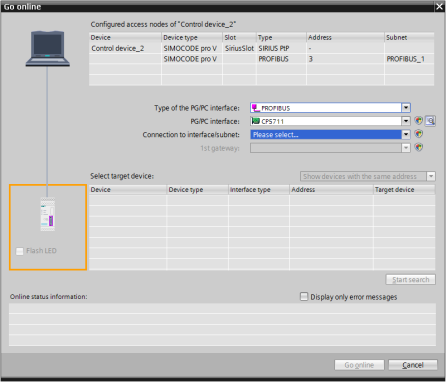Click Target device column header
The height and width of the screenshot is (382, 446).
[x=404, y=190]
